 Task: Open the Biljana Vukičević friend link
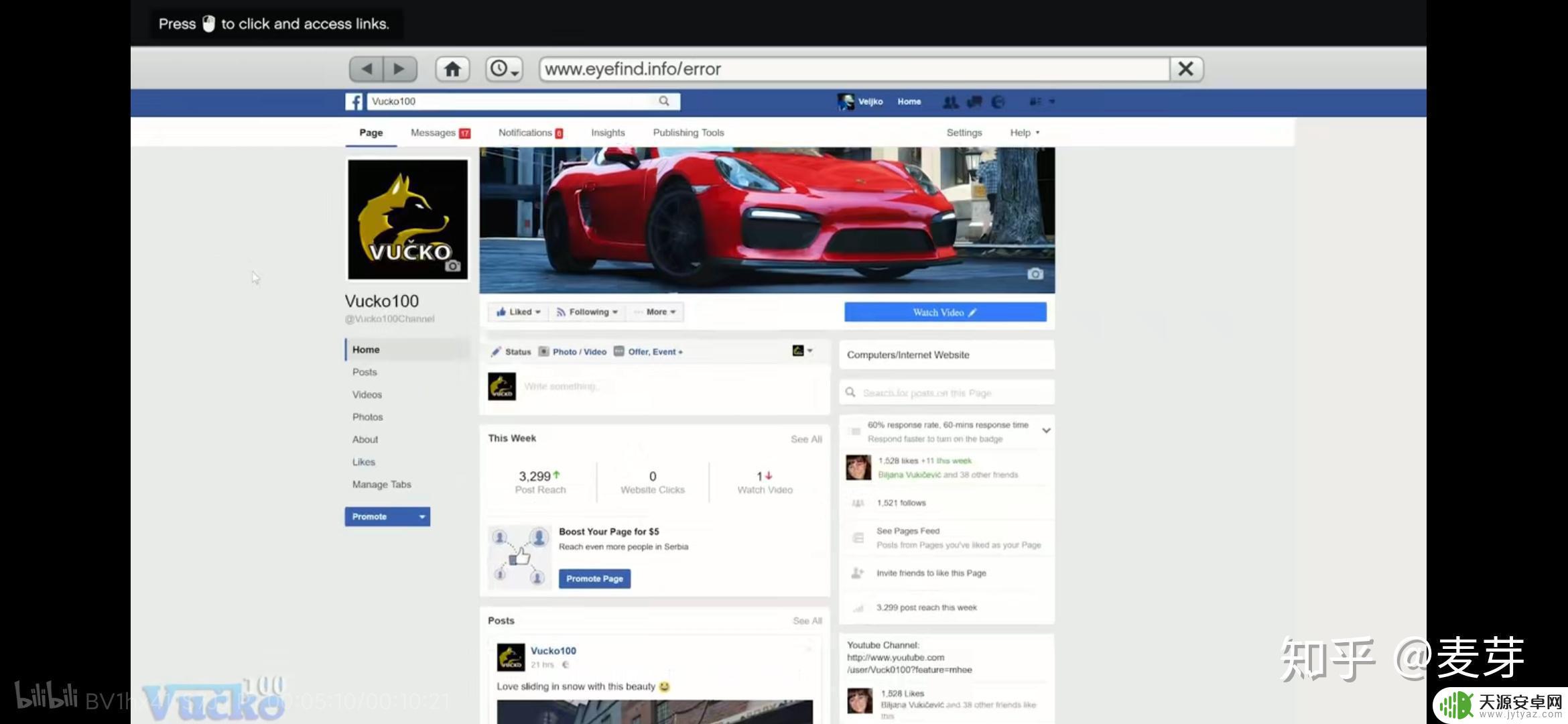[909, 475]
